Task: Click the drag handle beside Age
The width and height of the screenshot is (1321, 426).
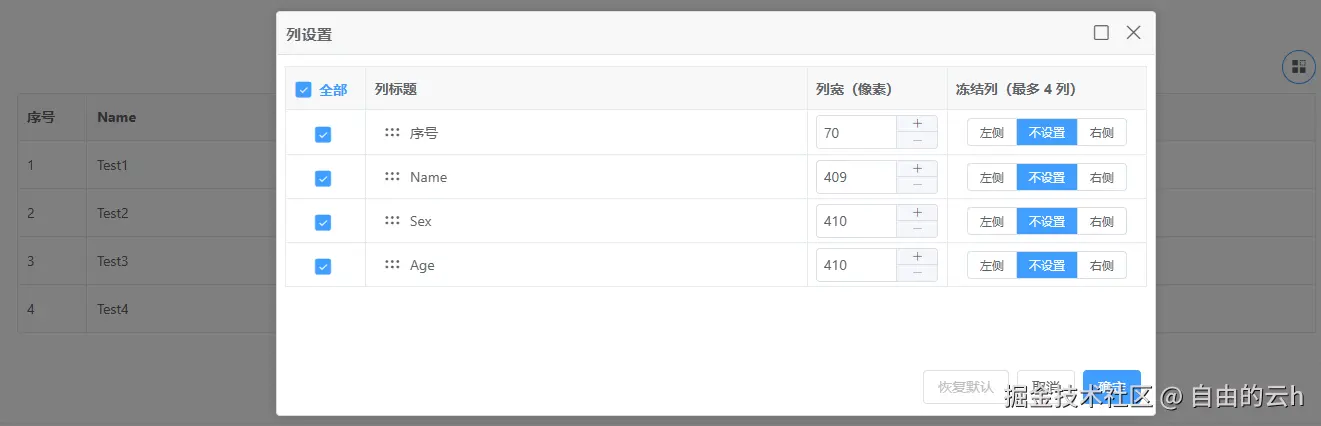Action: click(392, 265)
